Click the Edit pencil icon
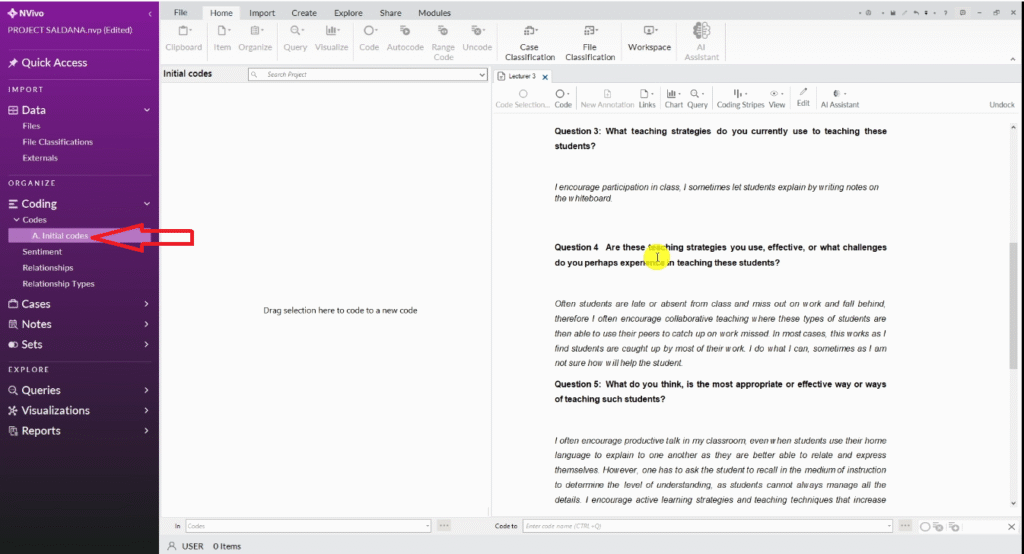 803,97
